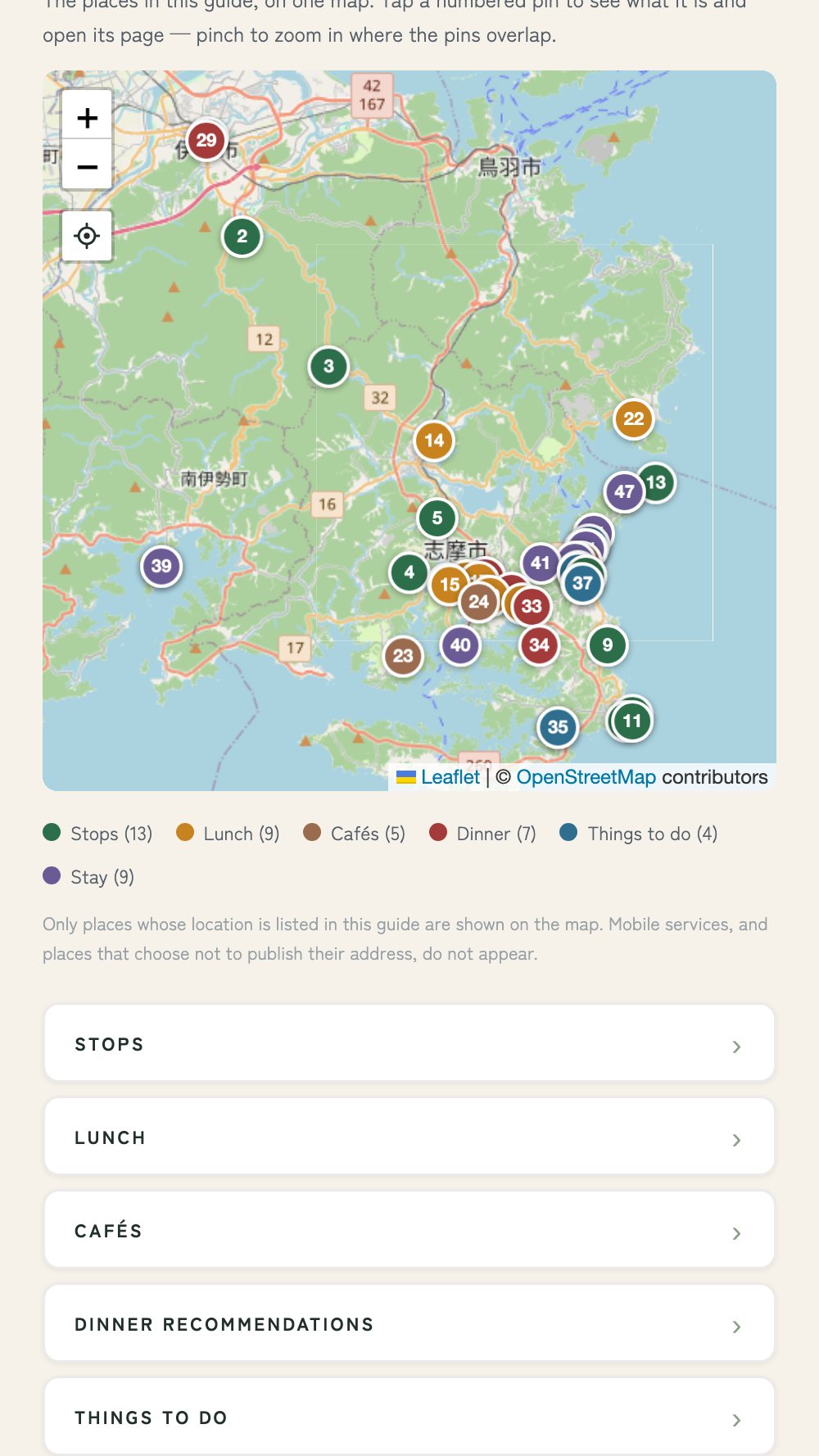Click the purple Stay (9) legend entry
This screenshot has width=819, height=1456.
(x=88, y=877)
